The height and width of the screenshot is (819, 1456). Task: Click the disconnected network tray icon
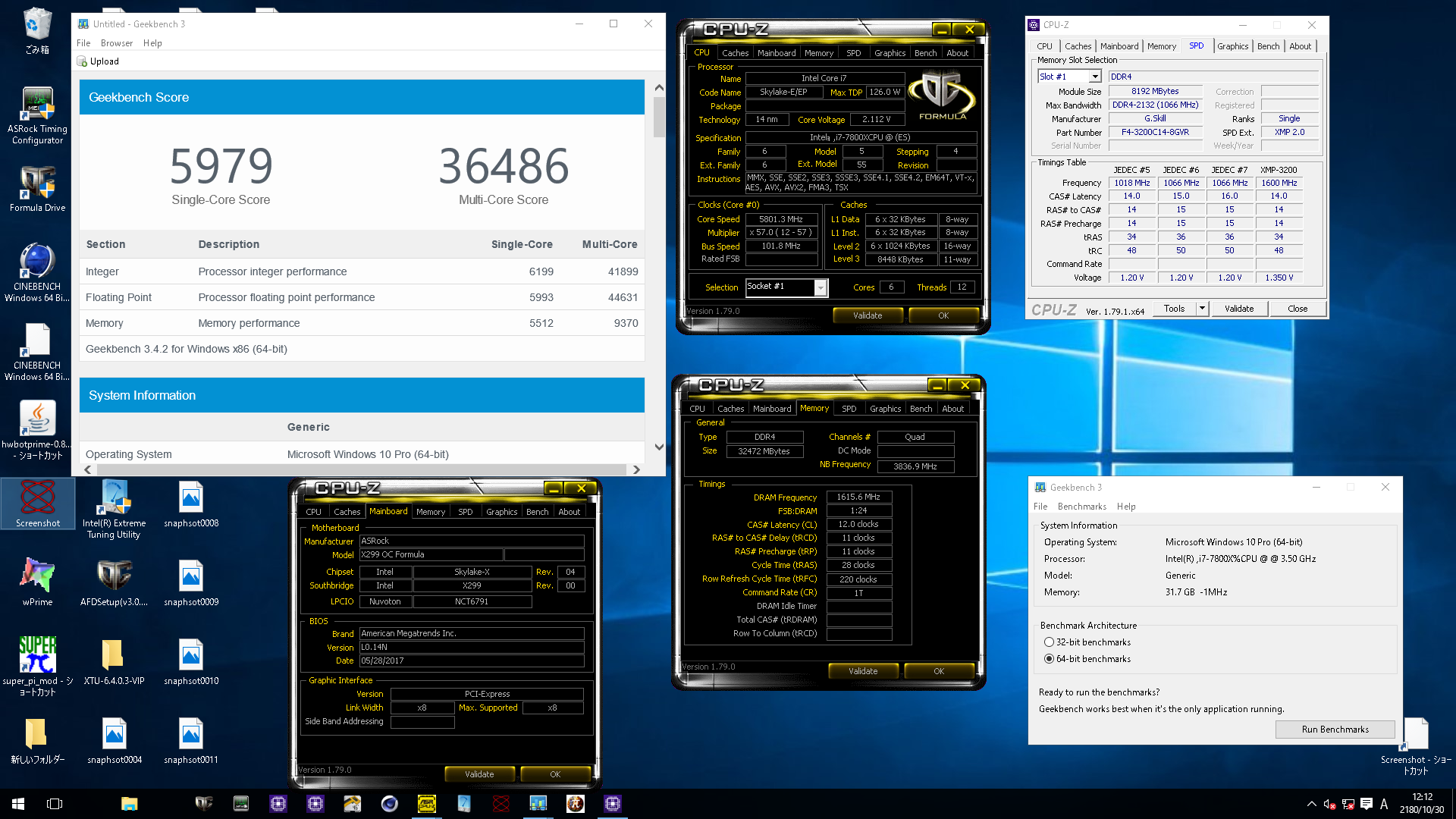click(1348, 805)
